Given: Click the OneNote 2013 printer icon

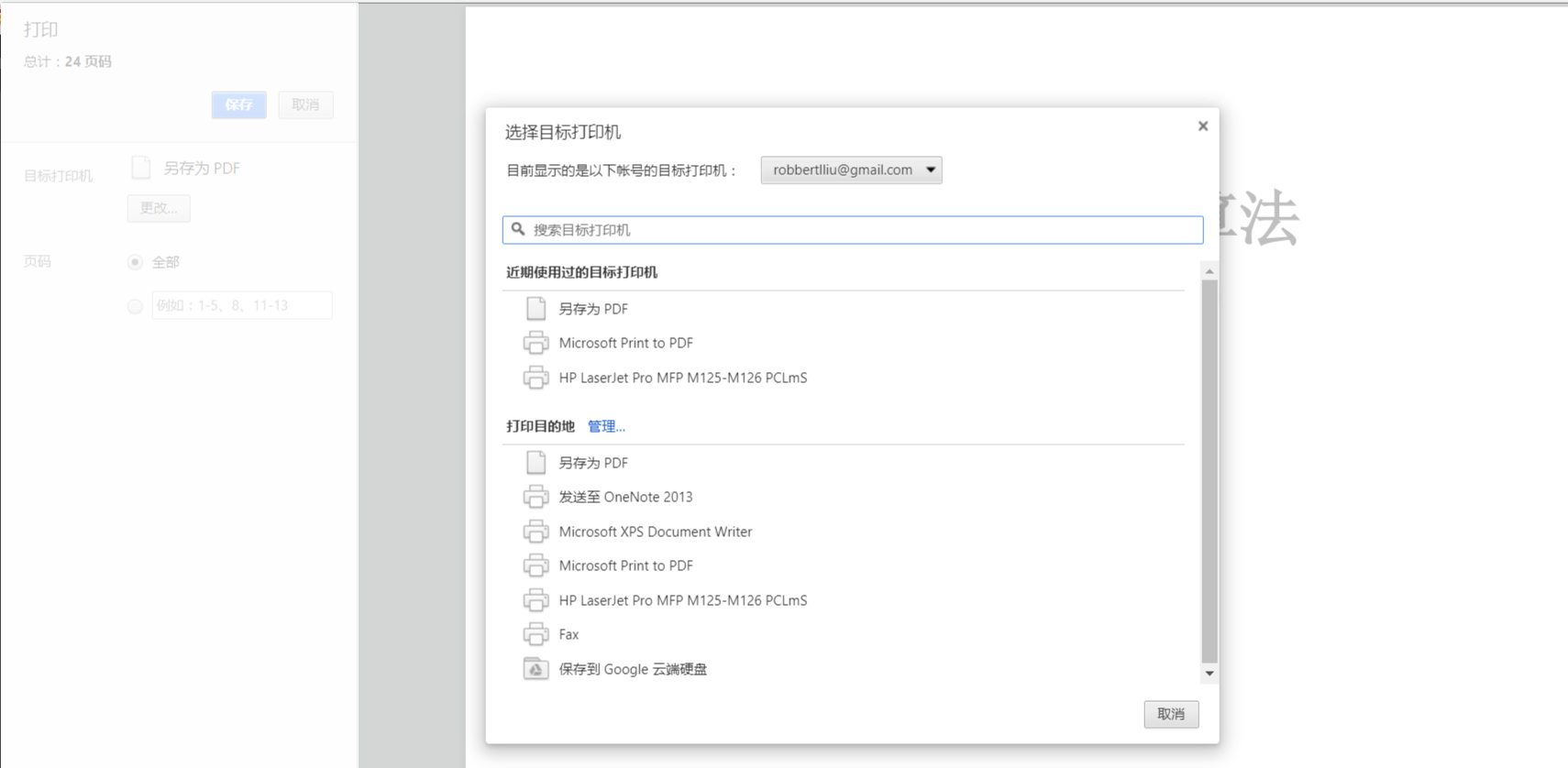Looking at the screenshot, I should [536, 497].
